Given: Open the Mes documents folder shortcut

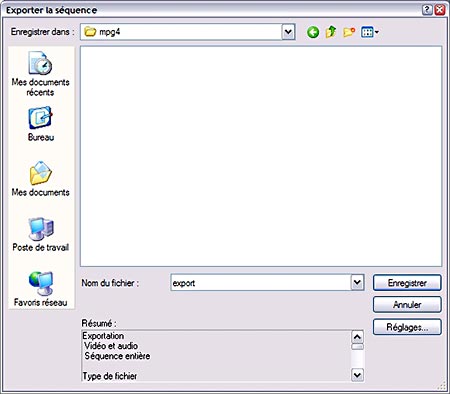Looking at the screenshot, I should tap(40, 179).
